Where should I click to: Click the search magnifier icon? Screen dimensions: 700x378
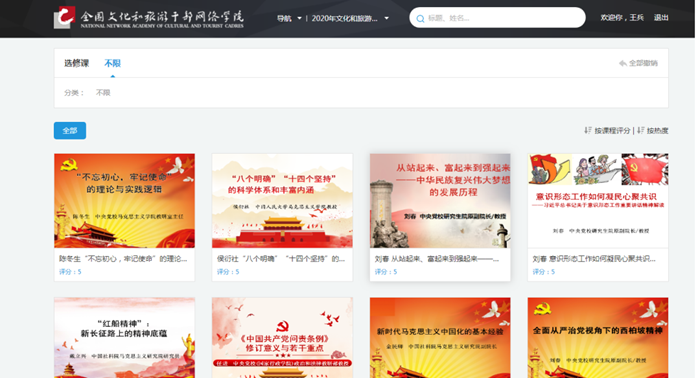[x=420, y=19]
